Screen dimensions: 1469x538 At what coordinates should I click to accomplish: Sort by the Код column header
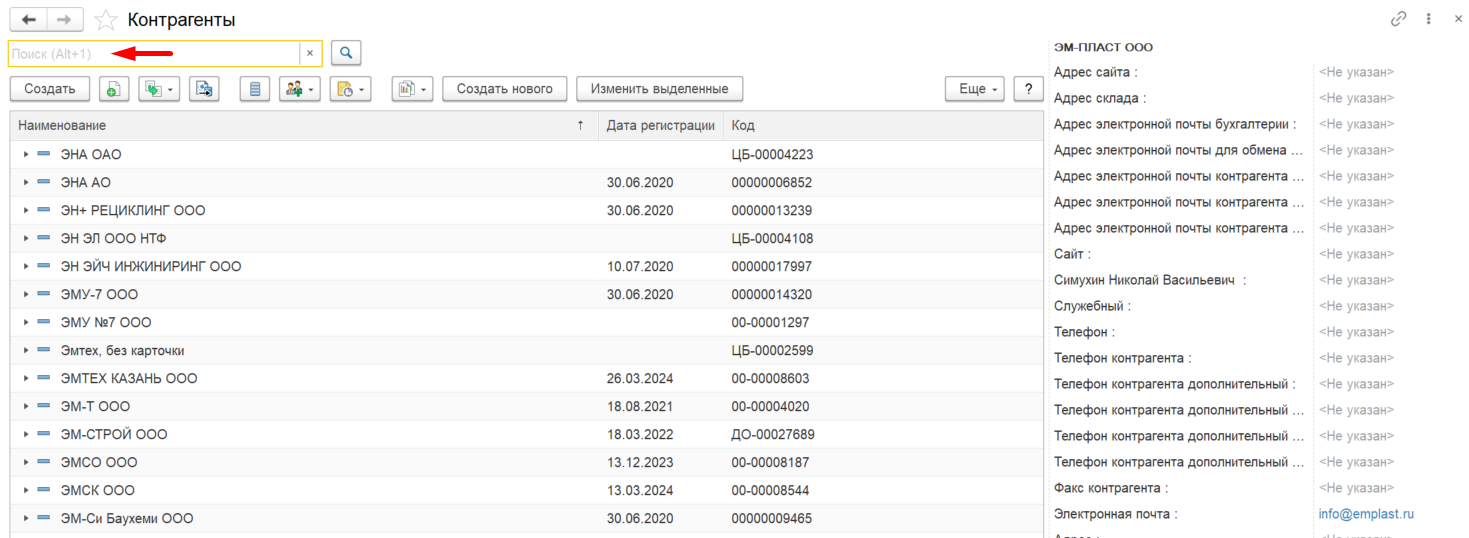(x=743, y=125)
